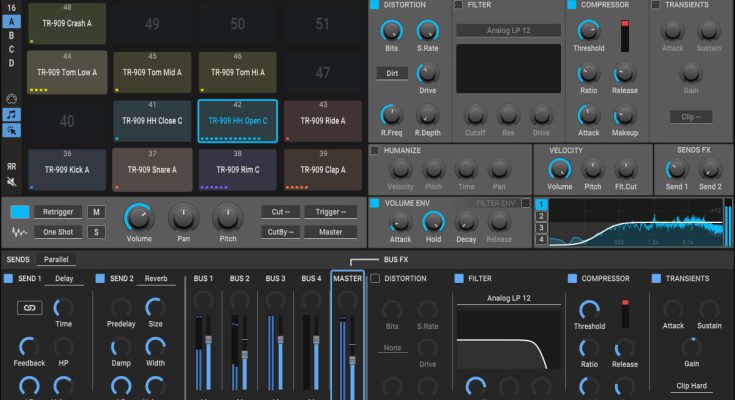Toggle the link icon in Send 1
735x400 pixels.
[x=30, y=307]
